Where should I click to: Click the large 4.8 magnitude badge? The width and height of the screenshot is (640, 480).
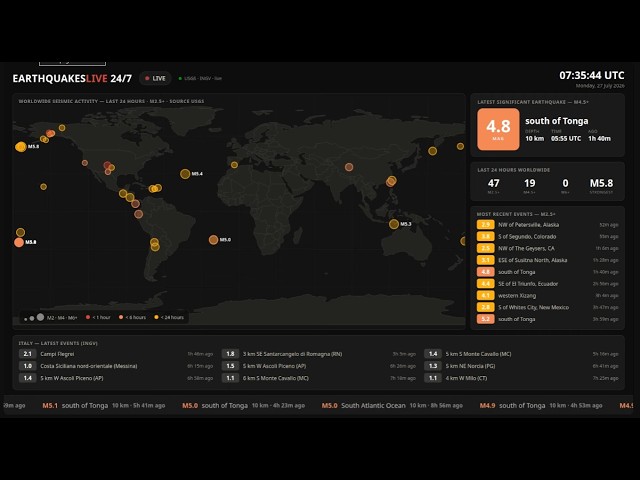pos(498,129)
